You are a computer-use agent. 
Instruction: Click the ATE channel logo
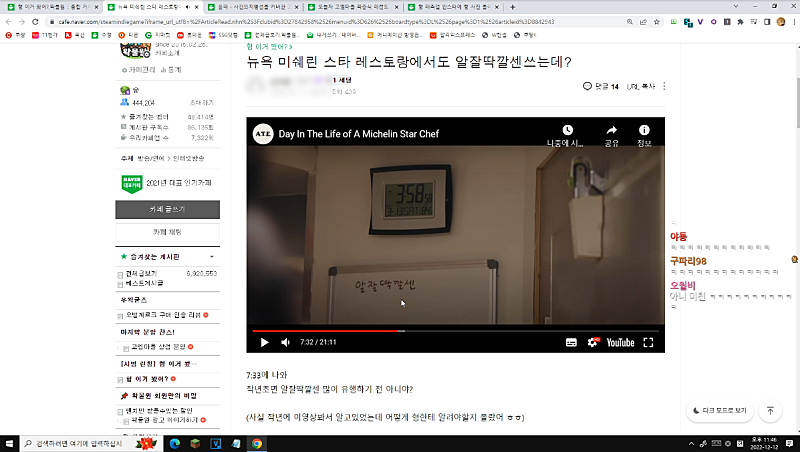click(263, 134)
